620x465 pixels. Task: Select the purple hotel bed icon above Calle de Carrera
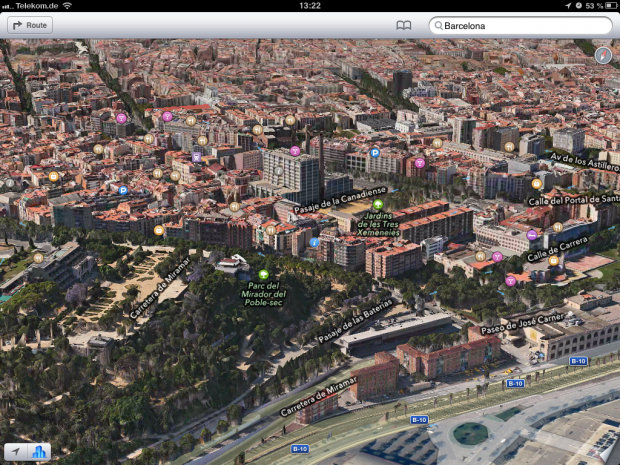[532, 235]
